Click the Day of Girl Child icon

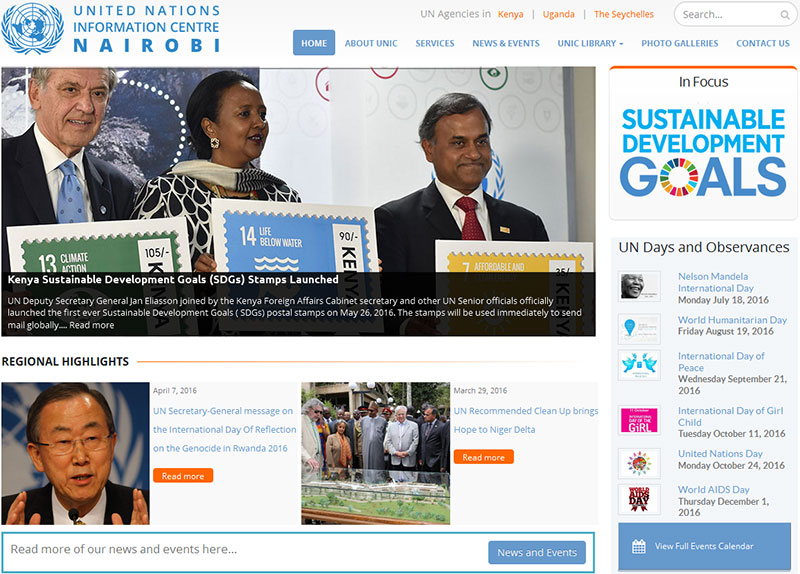point(638,419)
